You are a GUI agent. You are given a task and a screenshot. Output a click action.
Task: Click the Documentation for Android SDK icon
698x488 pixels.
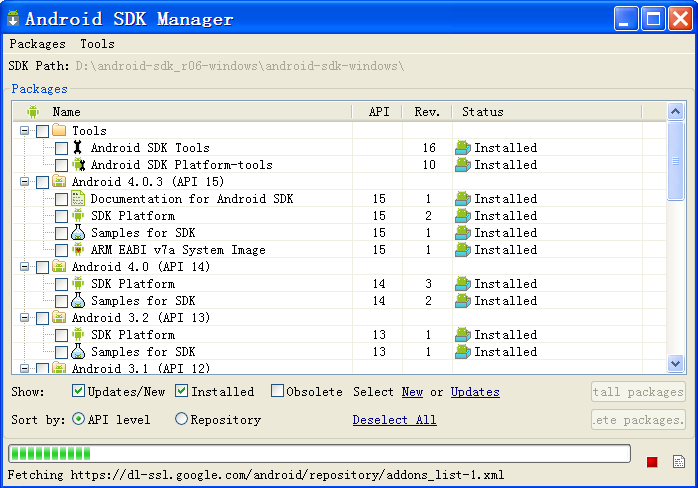pyautogui.click(x=78, y=199)
